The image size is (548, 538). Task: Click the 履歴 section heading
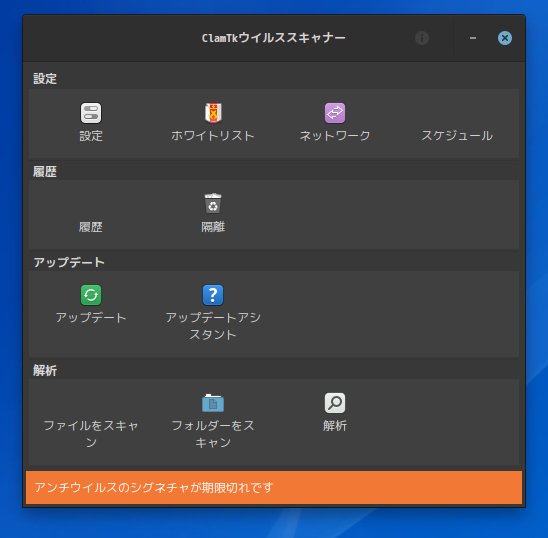45,172
